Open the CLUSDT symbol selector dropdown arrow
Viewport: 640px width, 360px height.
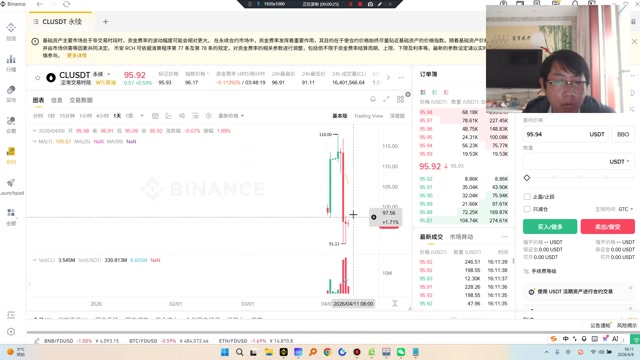[109, 74]
